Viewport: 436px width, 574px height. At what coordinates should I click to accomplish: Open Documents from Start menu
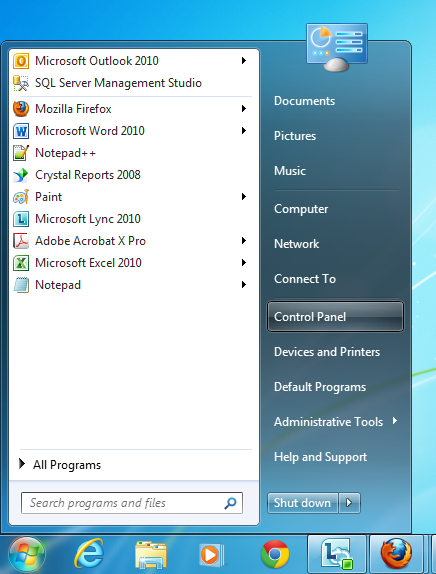click(x=304, y=101)
